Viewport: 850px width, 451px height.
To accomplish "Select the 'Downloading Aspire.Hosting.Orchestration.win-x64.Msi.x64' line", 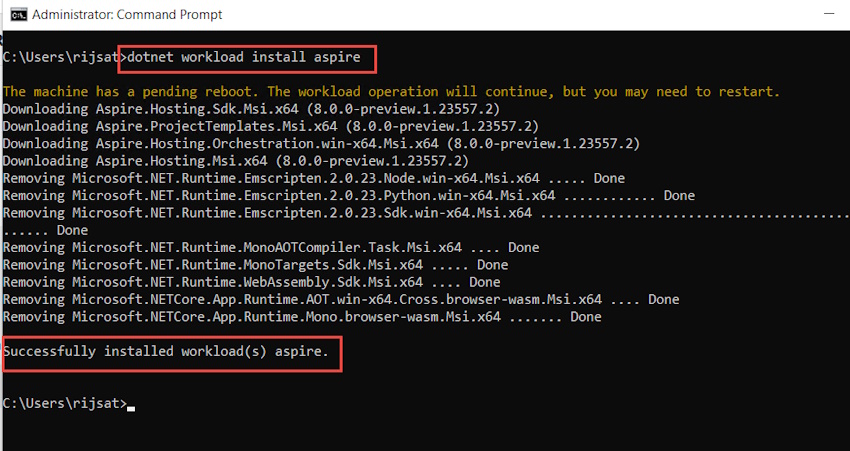I will coord(321,144).
